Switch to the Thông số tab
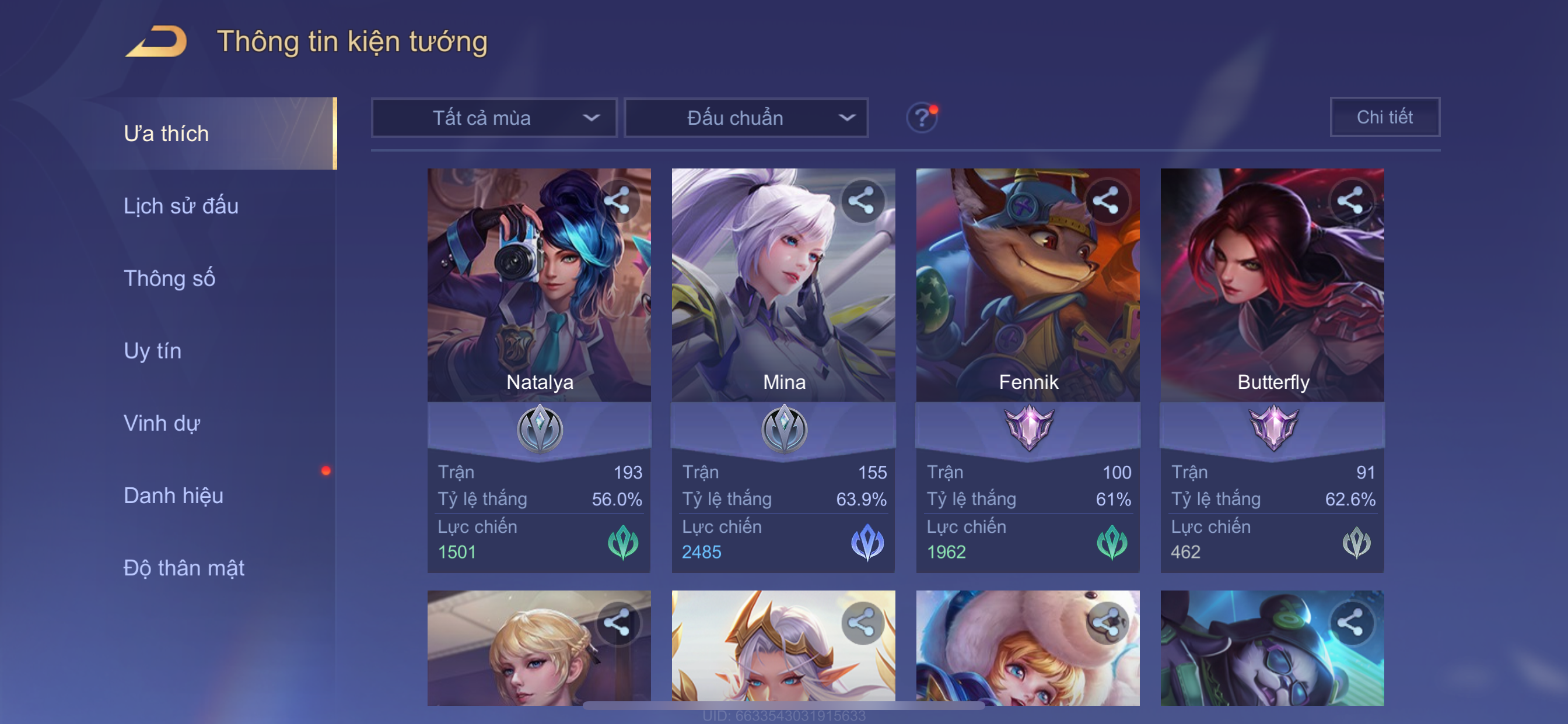This screenshot has width=1568, height=724. coord(169,278)
